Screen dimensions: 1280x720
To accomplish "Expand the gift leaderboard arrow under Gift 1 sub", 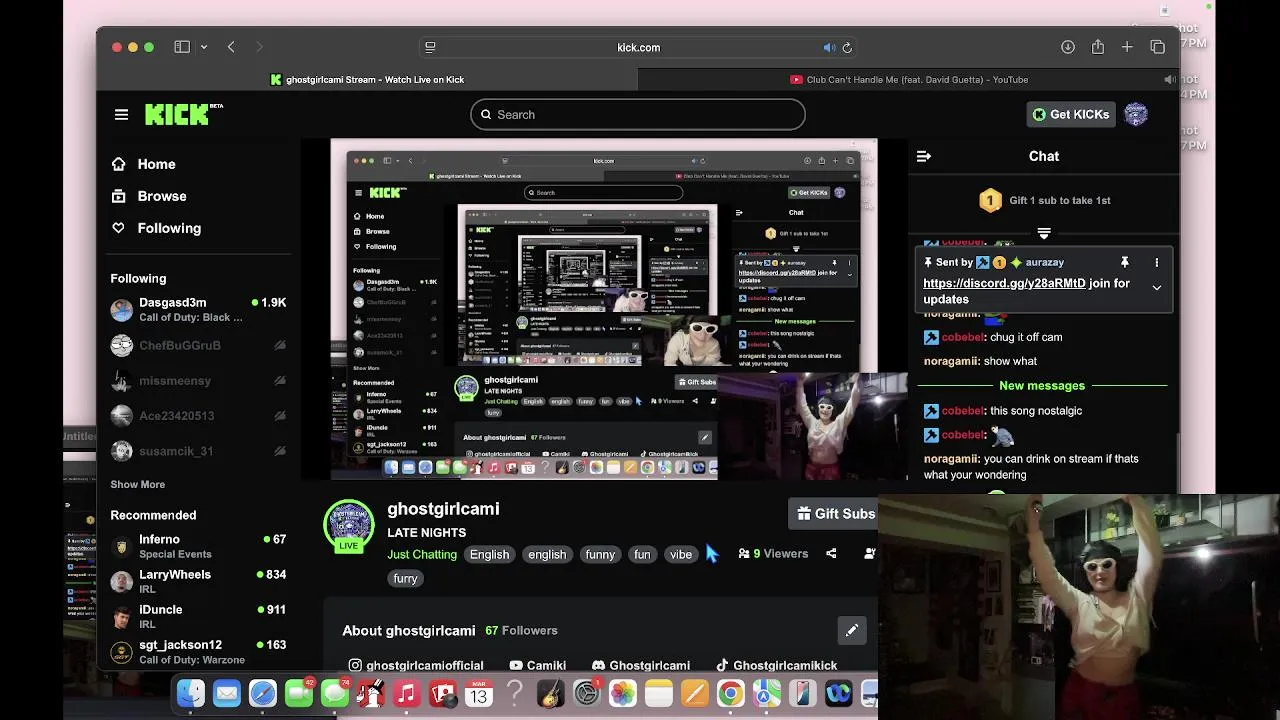I will (x=1044, y=233).
